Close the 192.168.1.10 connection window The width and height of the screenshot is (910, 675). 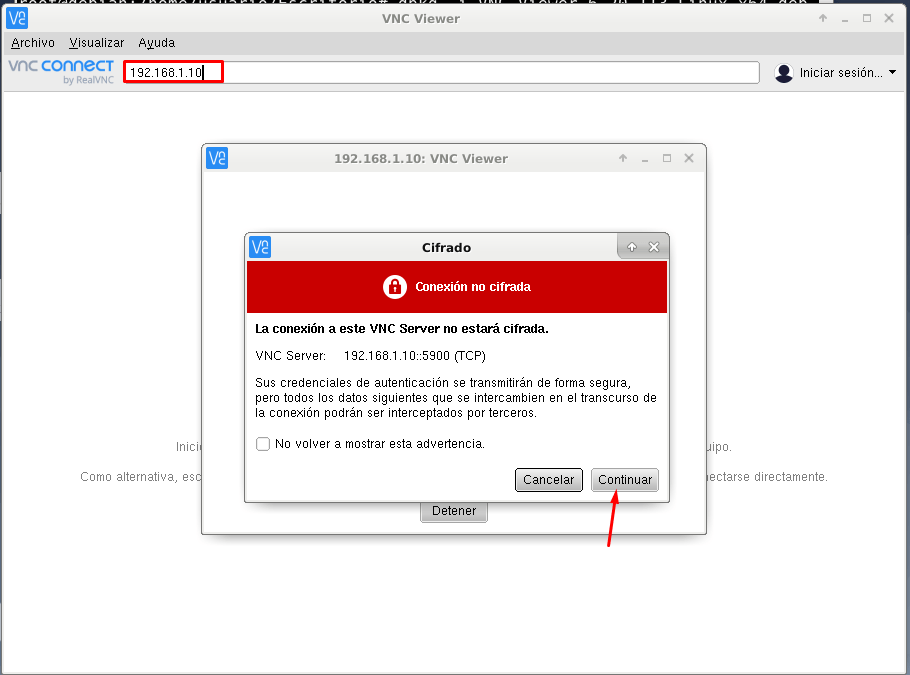coord(689,158)
